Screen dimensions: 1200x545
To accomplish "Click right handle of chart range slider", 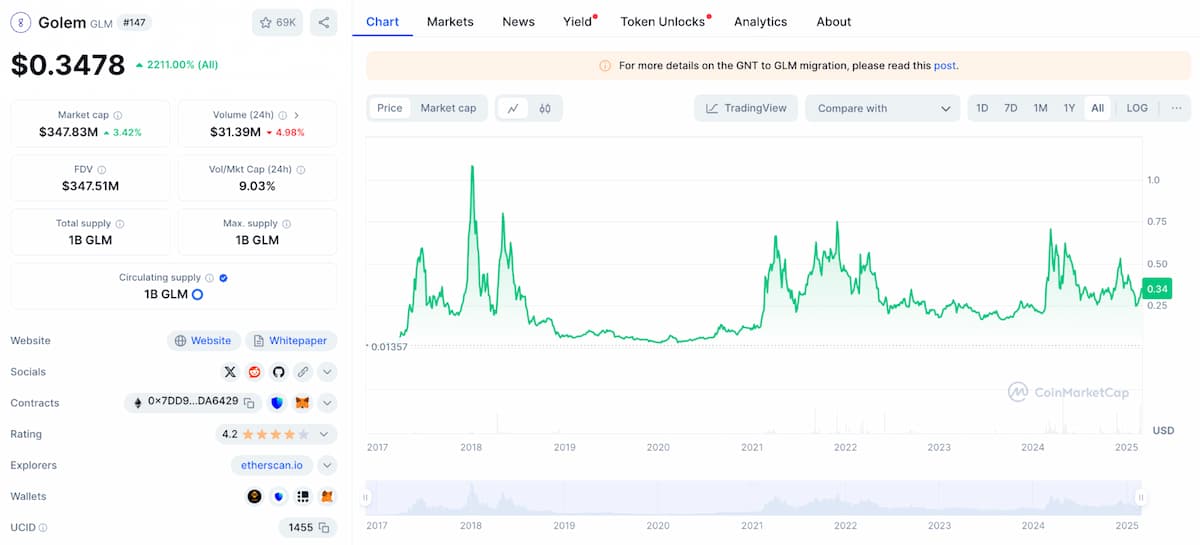I will [x=1140, y=497].
